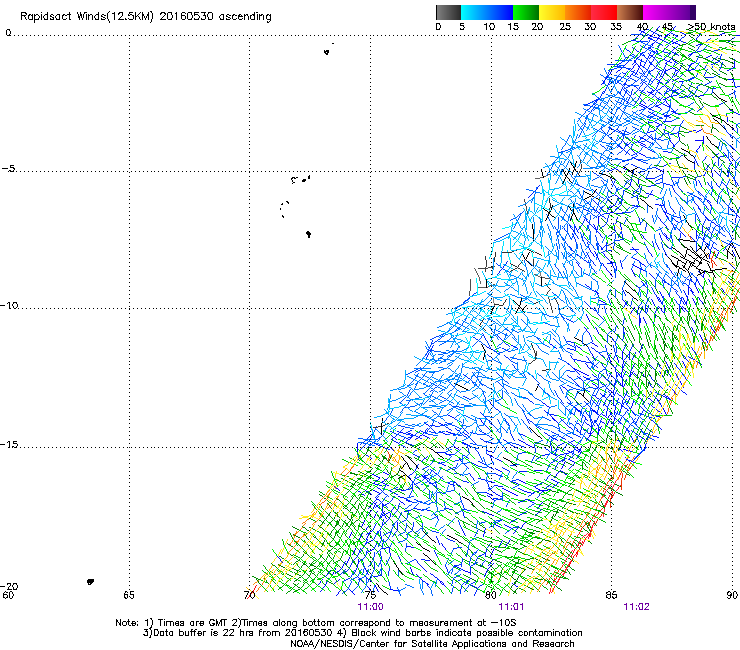Click the yellow 20-25 knots color band
Image resolution: width=740 pixels, height=650 pixels.
[x=552, y=12]
